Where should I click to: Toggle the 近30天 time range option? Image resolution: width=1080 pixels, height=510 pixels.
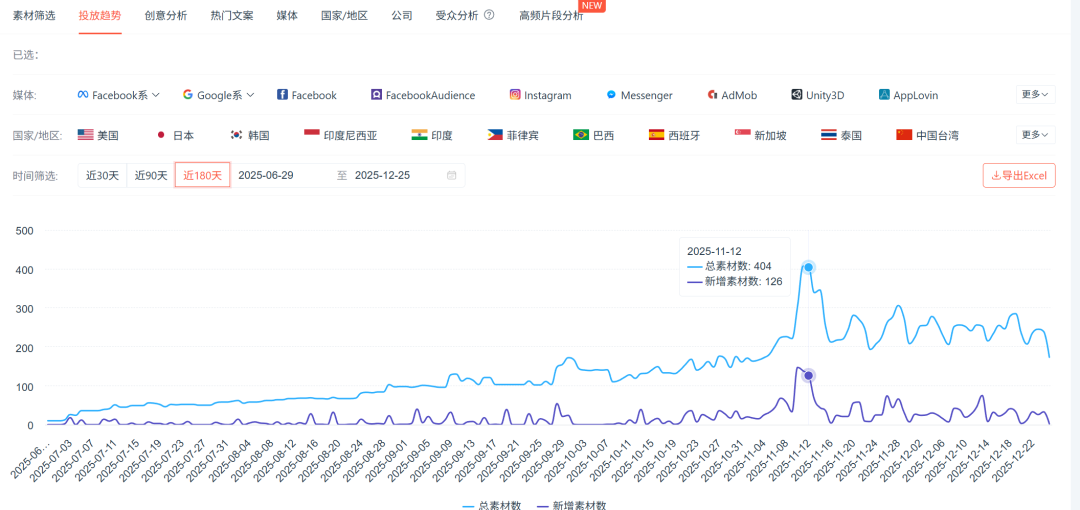[102, 175]
